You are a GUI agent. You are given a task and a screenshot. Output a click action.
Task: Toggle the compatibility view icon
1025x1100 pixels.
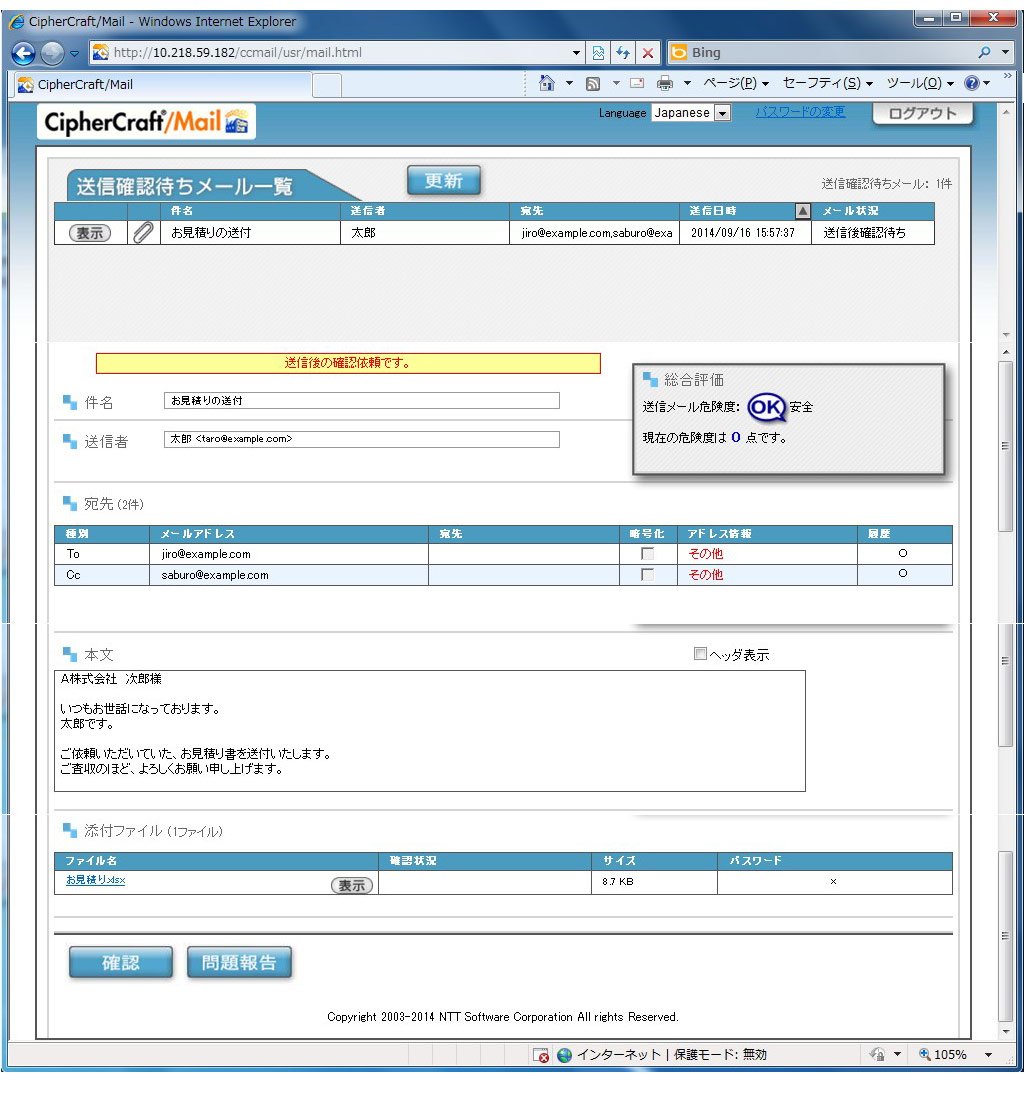[x=598, y=53]
